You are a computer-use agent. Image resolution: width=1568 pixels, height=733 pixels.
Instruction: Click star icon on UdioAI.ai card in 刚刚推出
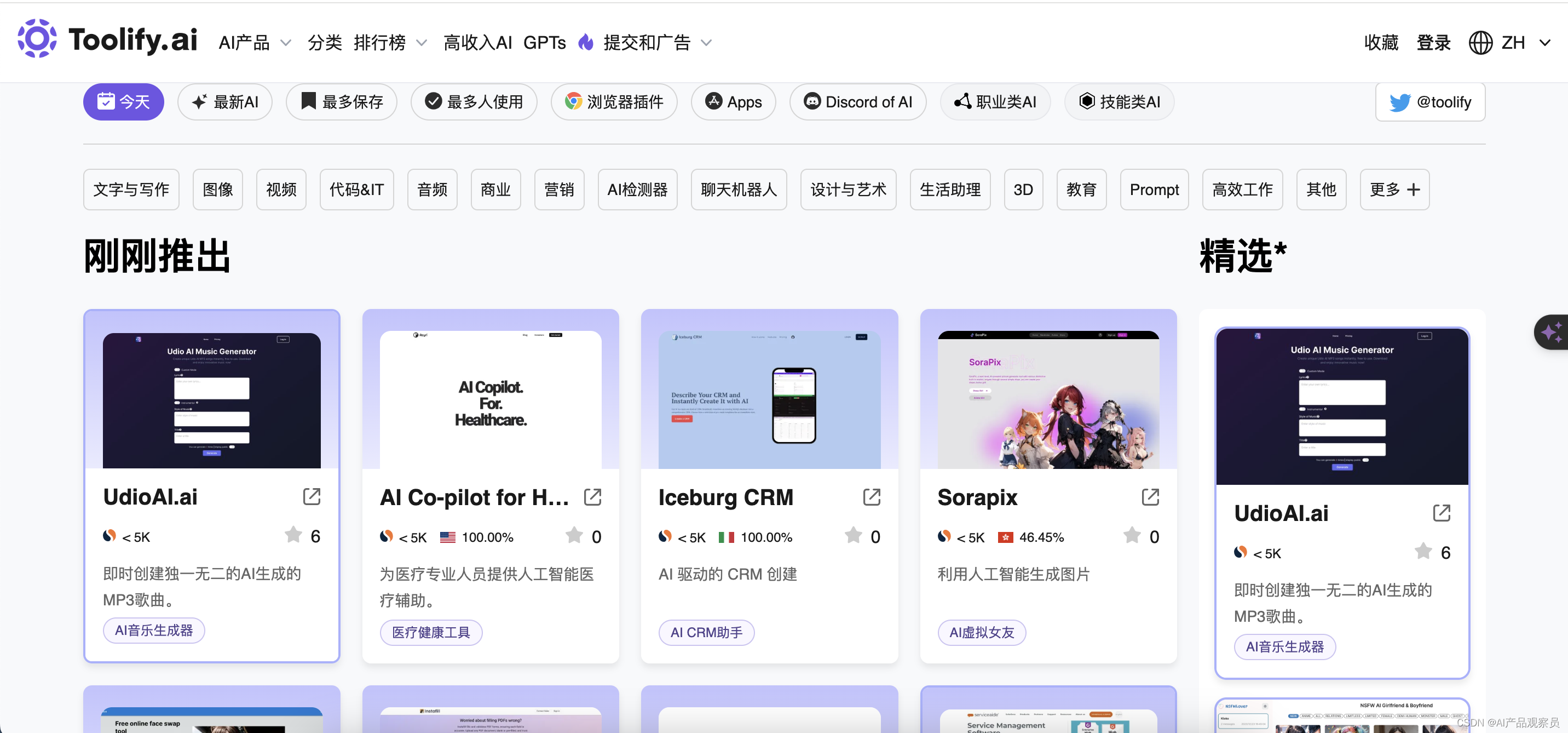pyautogui.click(x=293, y=534)
